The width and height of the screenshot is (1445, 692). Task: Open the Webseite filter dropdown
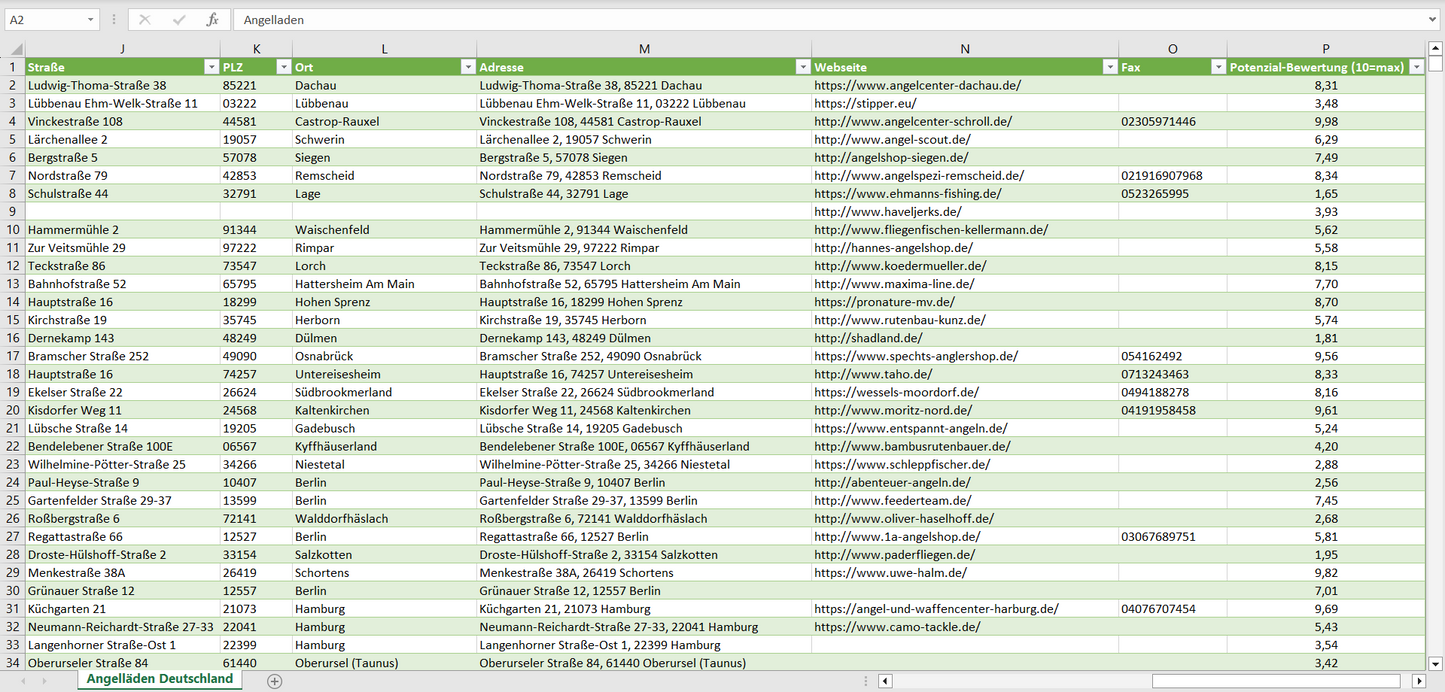pyautogui.click(x=1109, y=67)
